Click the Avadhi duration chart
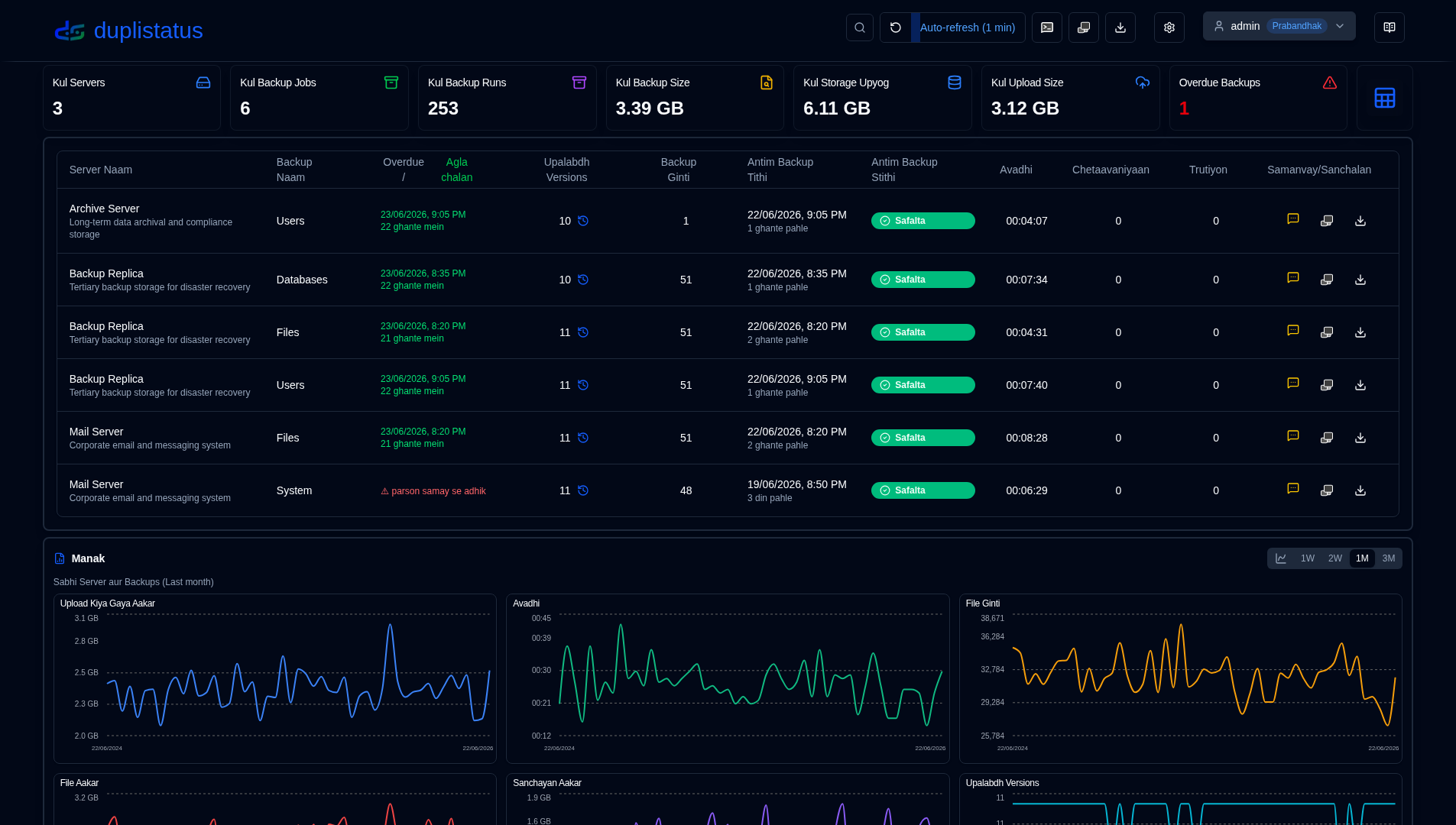Screen dimensions: 1456x825 pos(728,678)
